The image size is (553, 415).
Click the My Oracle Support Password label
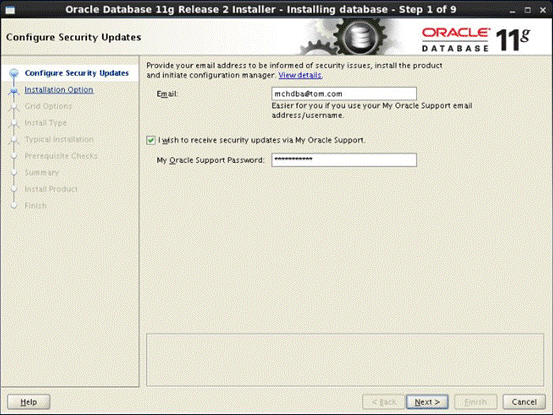211,160
